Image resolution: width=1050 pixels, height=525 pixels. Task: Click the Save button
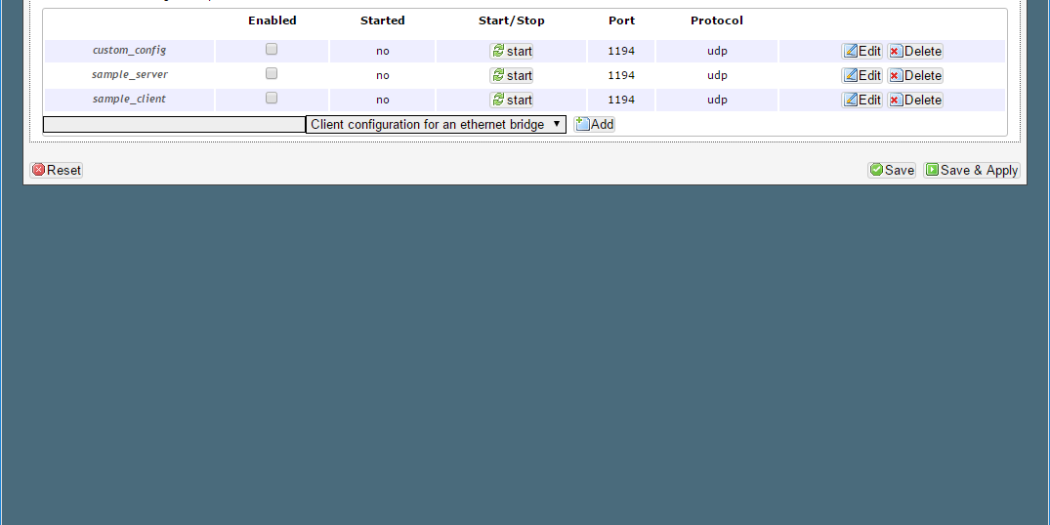point(891,170)
